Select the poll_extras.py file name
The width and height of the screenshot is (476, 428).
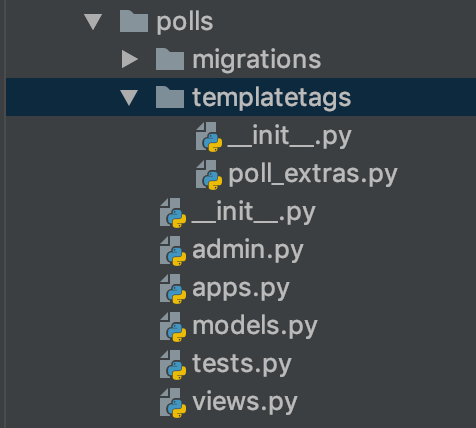coord(313,175)
